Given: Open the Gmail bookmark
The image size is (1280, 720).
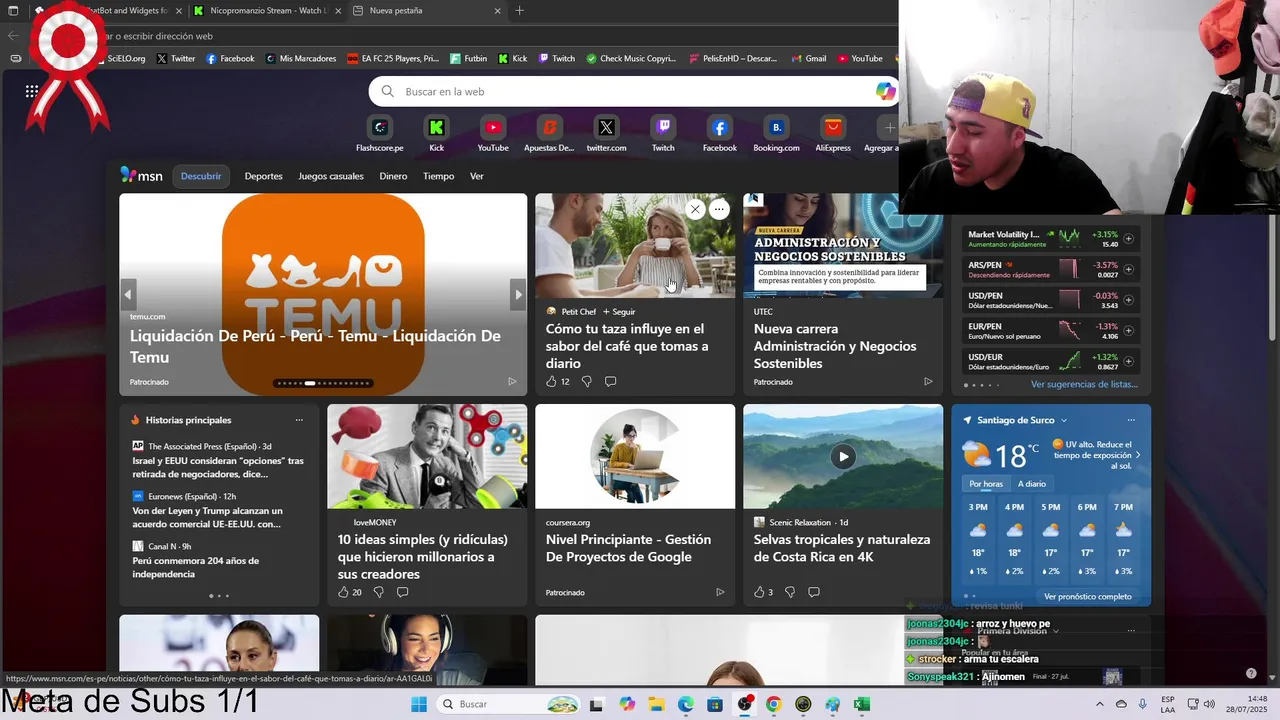Looking at the screenshot, I should point(808,58).
